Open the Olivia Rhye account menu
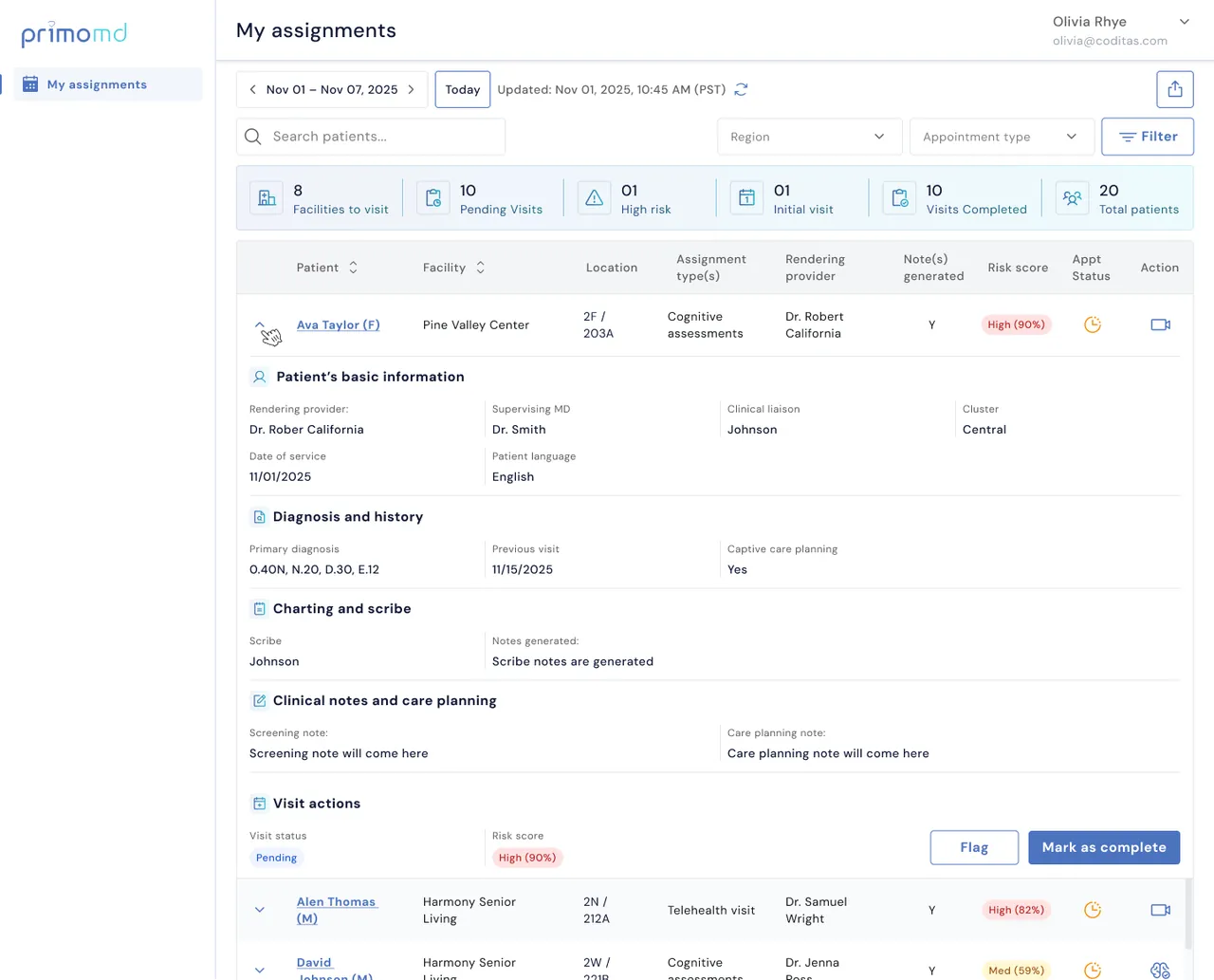 click(x=1120, y=30)
